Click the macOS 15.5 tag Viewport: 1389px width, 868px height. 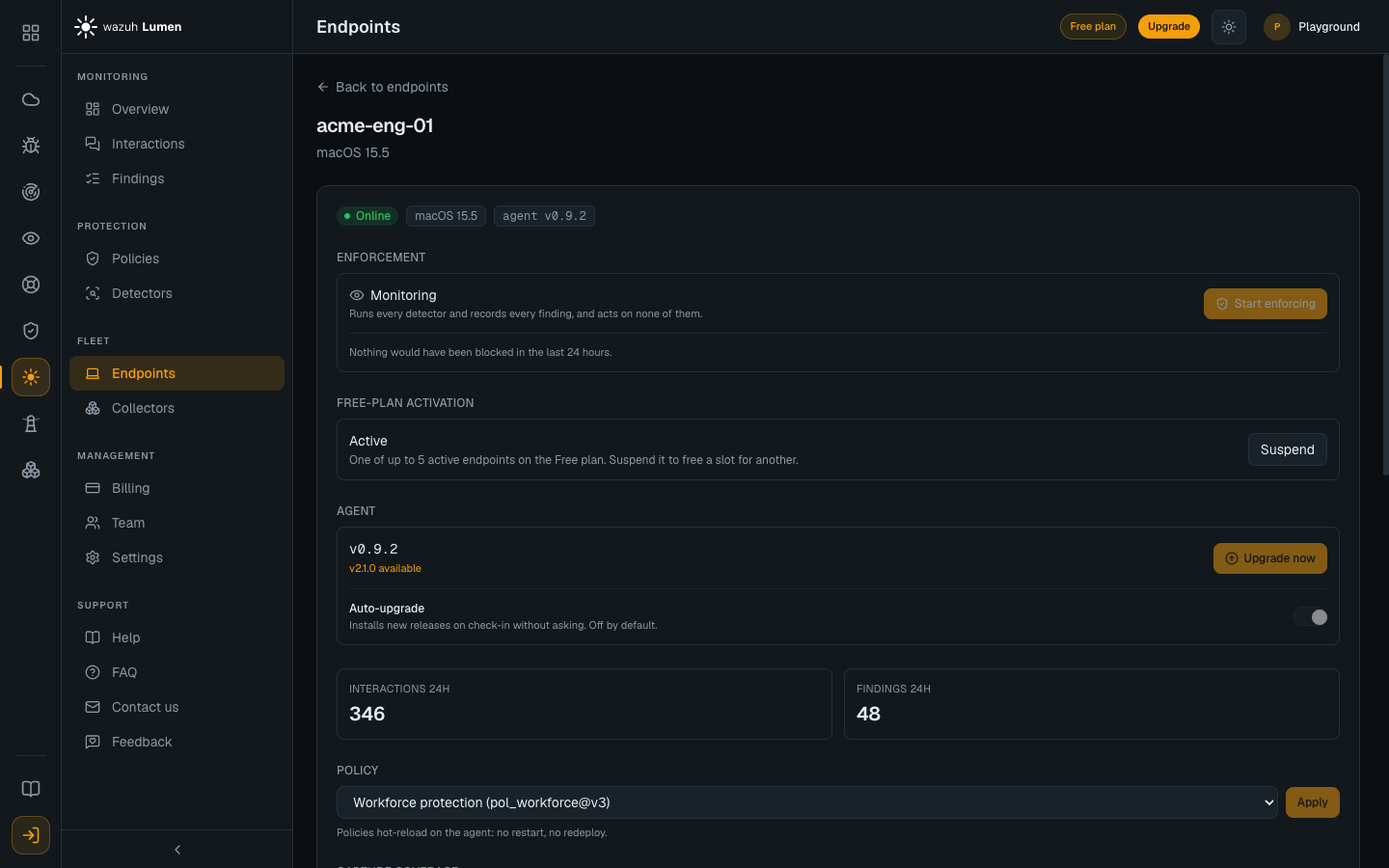[x=446, y=216]
